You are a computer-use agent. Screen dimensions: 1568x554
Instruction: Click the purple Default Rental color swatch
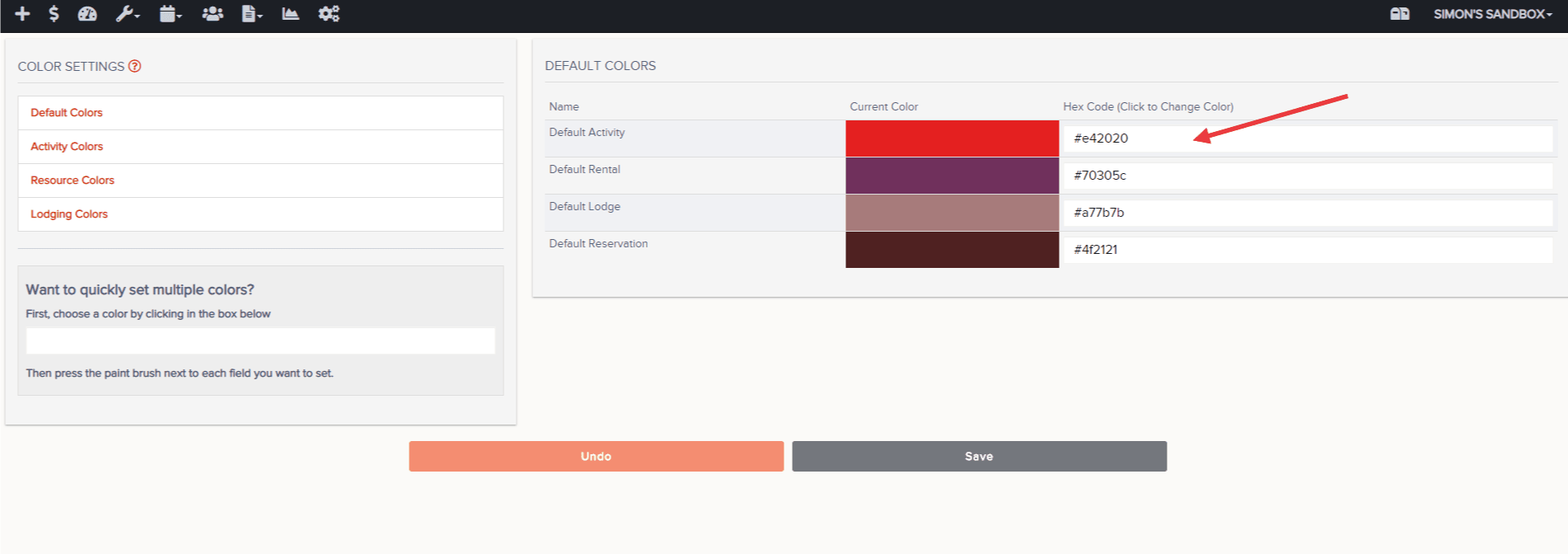click(x=952, y=176)
